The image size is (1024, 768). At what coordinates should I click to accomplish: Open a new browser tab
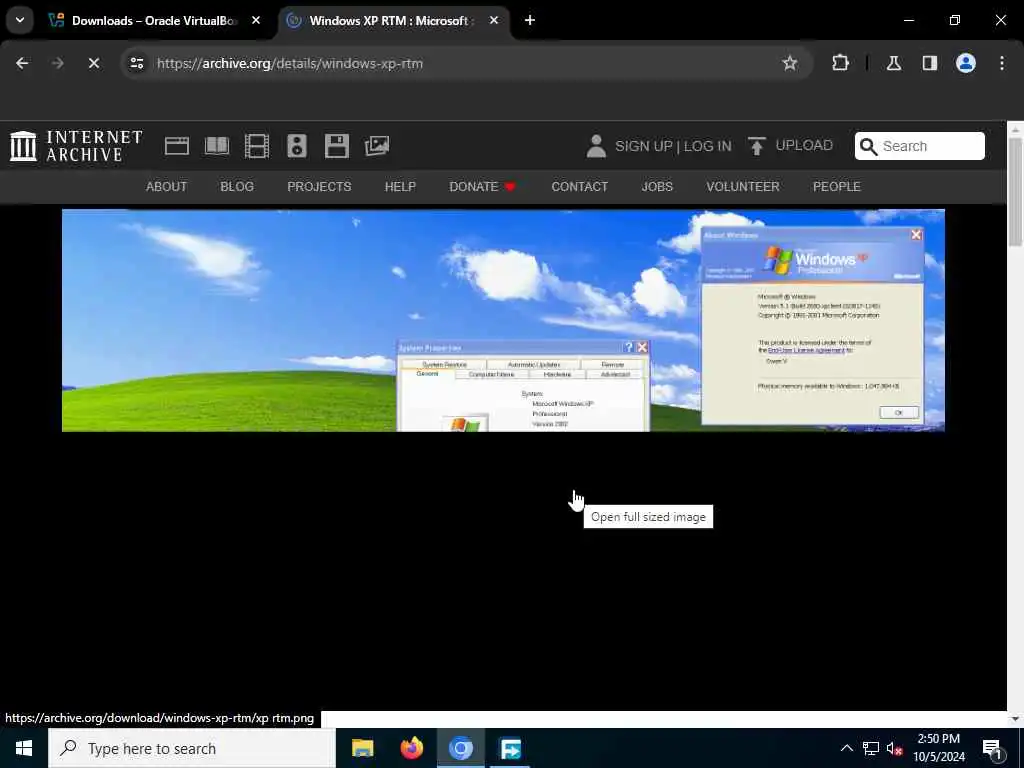click(x=530, y=20)
